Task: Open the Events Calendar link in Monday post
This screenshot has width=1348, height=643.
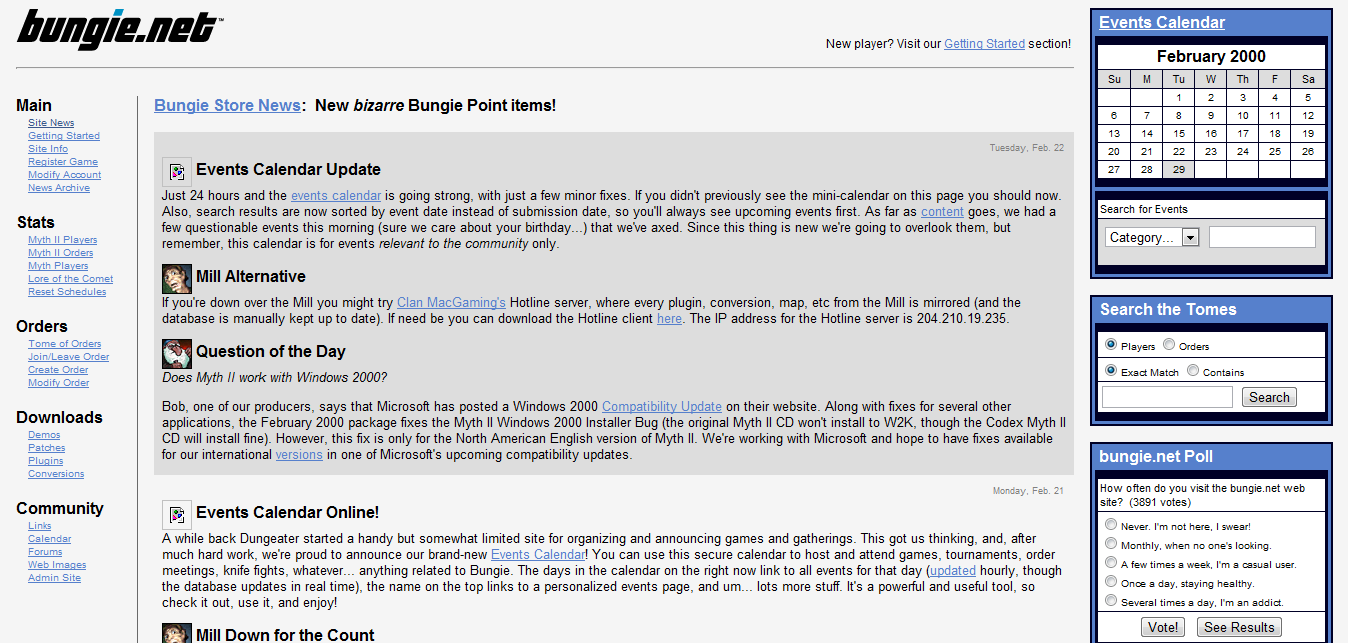Action: [x=538, y=555]
